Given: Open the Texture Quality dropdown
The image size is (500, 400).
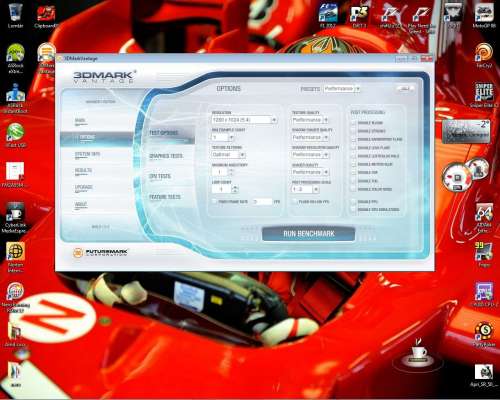Looking at the screenshot, I should [x=310, y=120].
